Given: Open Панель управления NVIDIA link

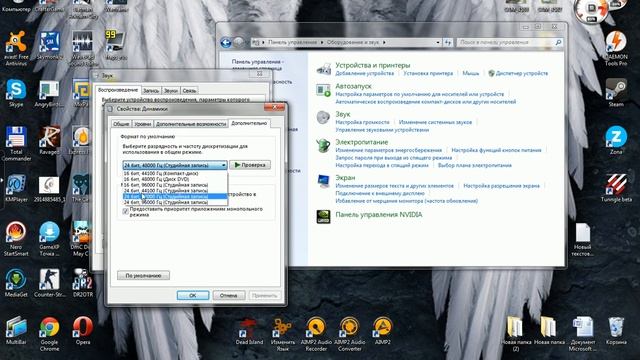Looking at the screenshot, I should [x=379, y=215].
